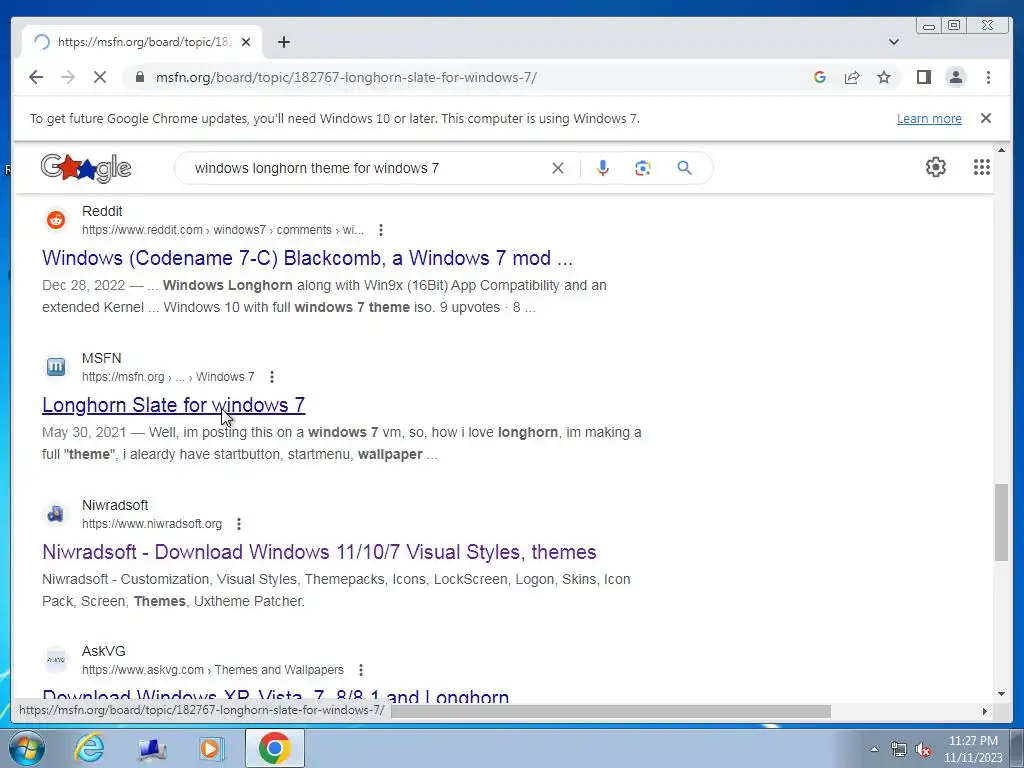Click the Google icon in address bar
This screenshot has width=1024, height=768.
820,77
